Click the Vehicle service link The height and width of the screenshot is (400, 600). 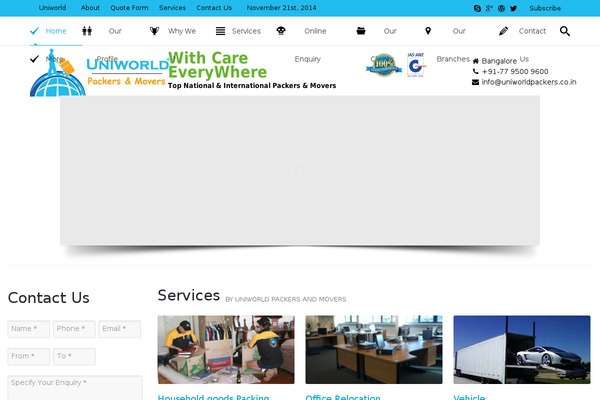(469, 397)
